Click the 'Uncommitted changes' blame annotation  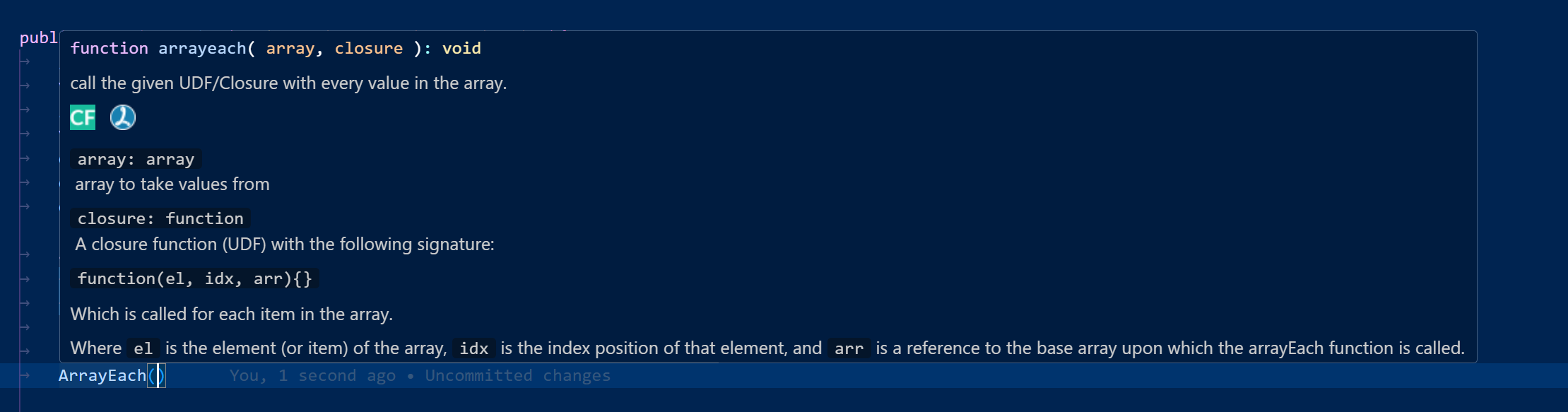click(x=518, y=376)
